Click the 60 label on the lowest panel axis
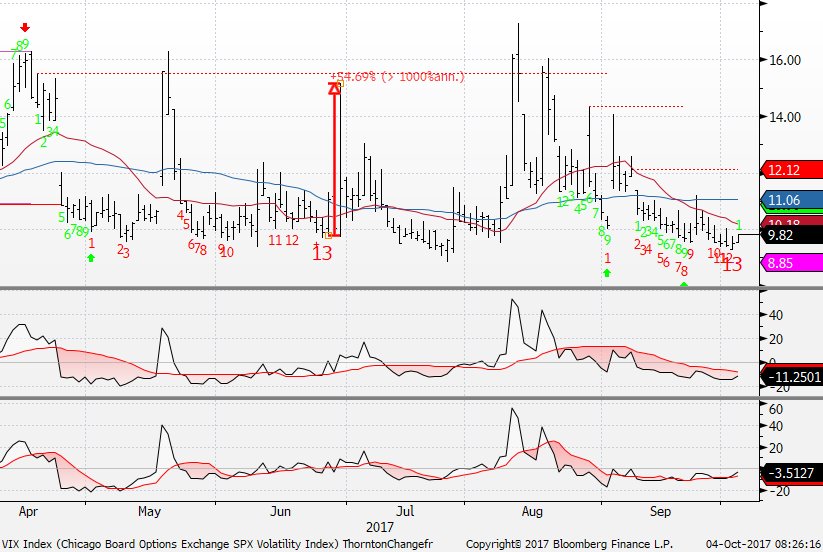 776,409
